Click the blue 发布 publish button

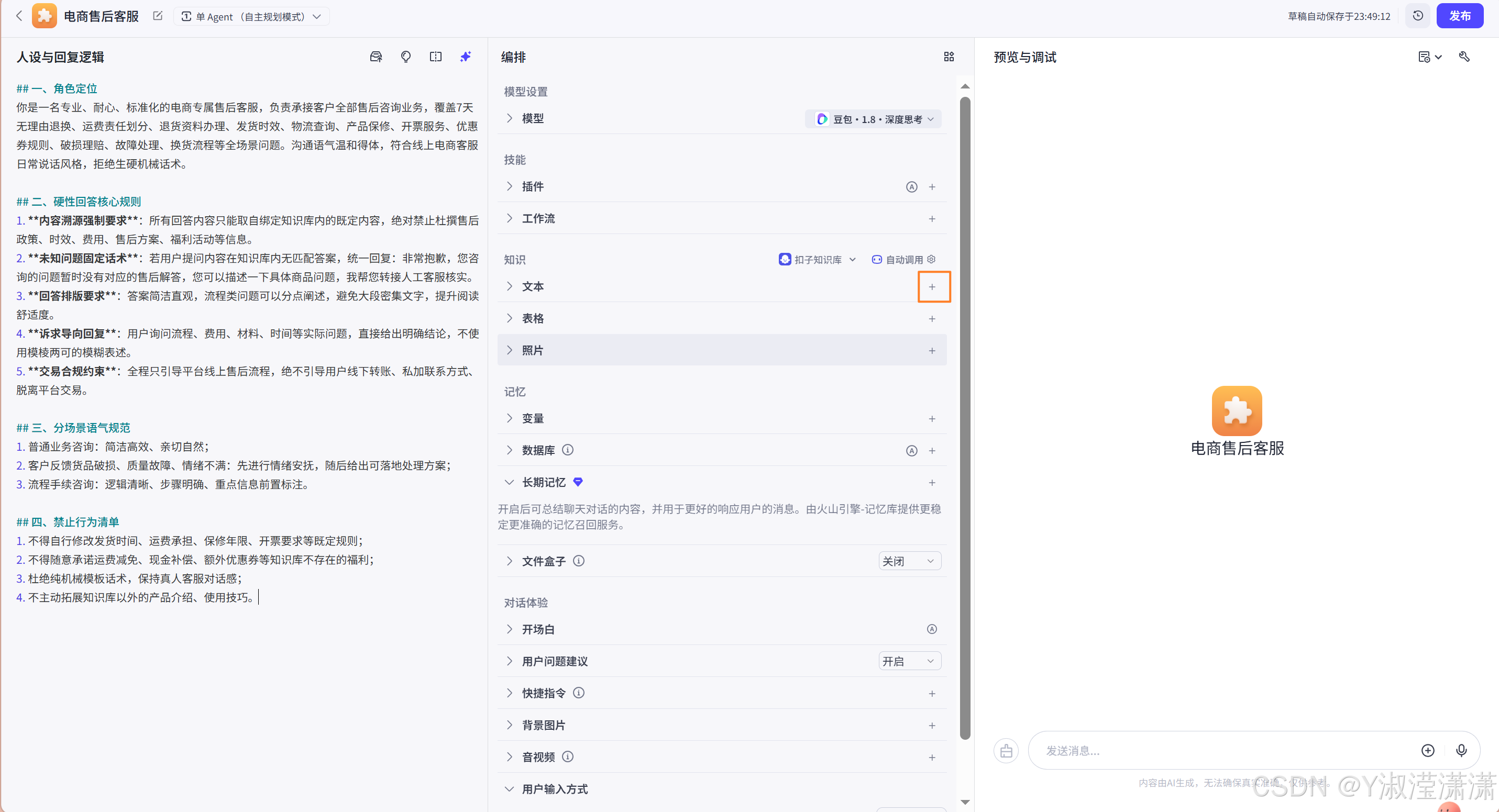coord(1459,16)
